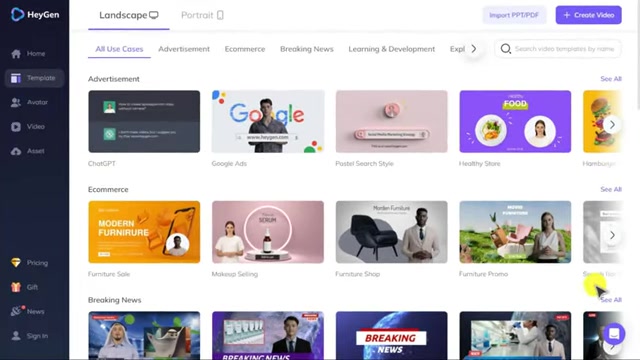Select the Avatar icon in sidebar
Viewport: 640px width, 360px height.
tap(16, 102)
